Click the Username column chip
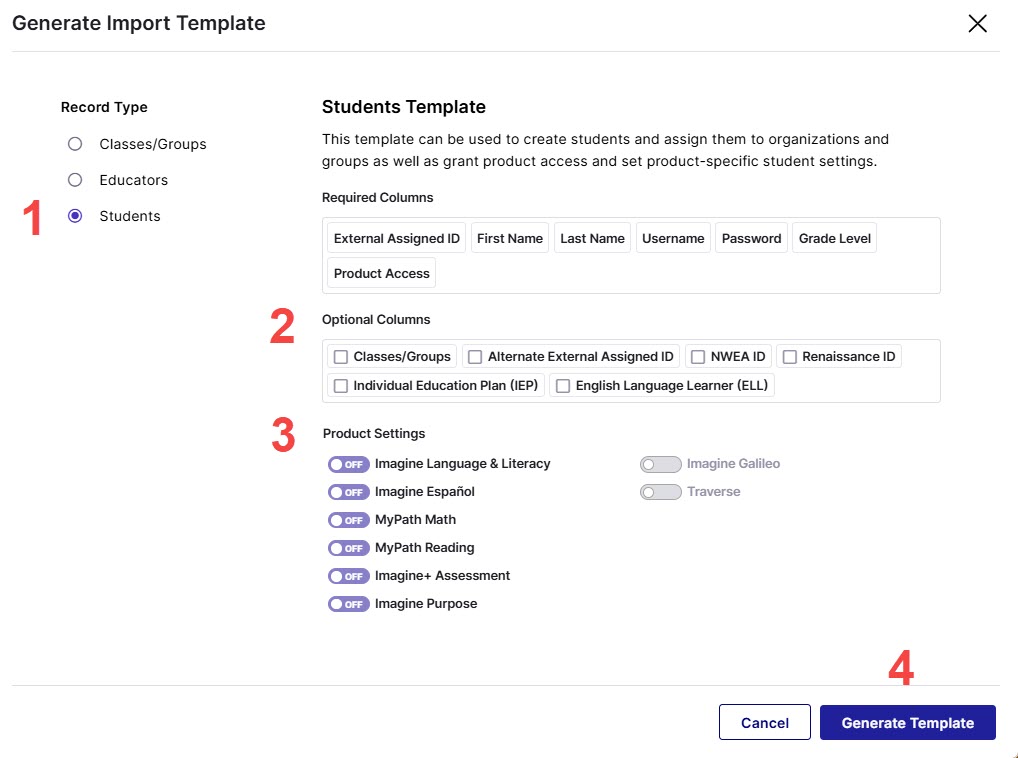 point(673,238)
